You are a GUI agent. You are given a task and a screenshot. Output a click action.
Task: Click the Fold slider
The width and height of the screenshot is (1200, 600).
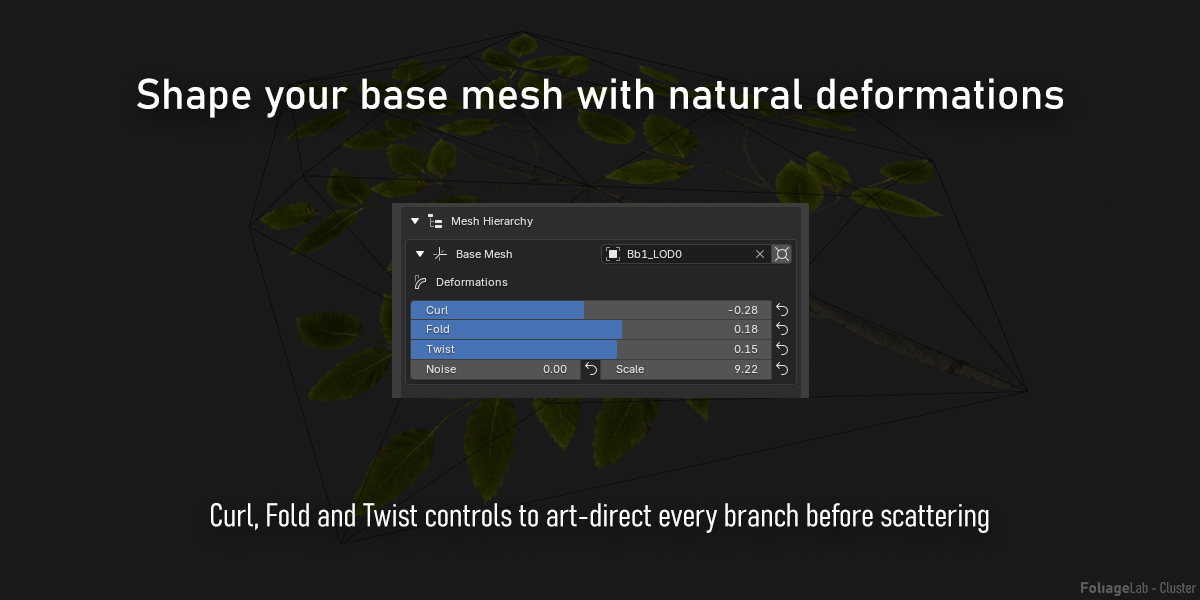pos(591,329)
